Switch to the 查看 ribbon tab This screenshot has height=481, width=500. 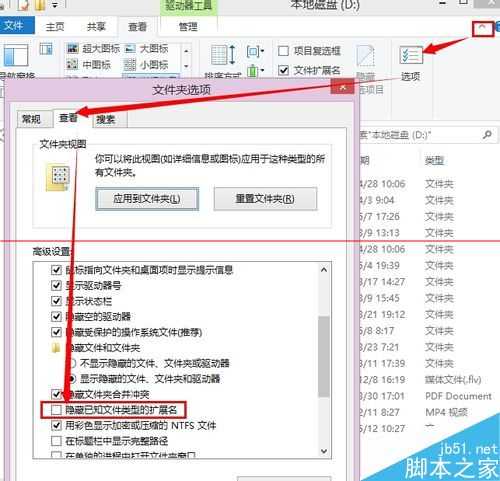click(137, 26)
